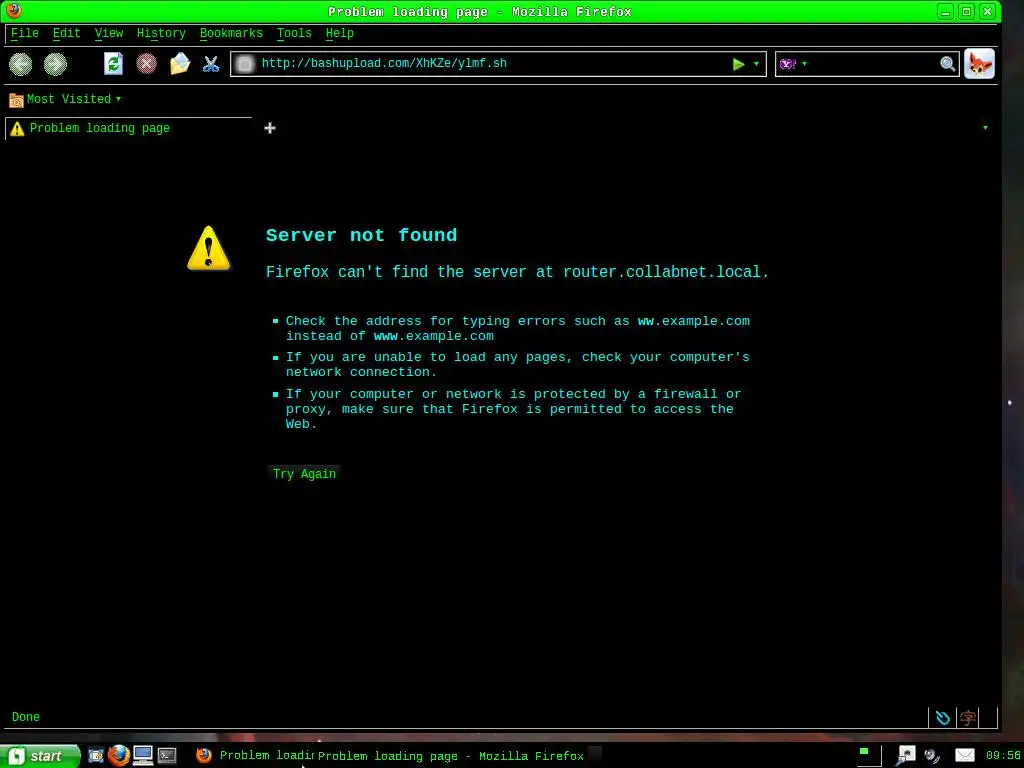Open the list all tabs dropdown

point(985,128)
